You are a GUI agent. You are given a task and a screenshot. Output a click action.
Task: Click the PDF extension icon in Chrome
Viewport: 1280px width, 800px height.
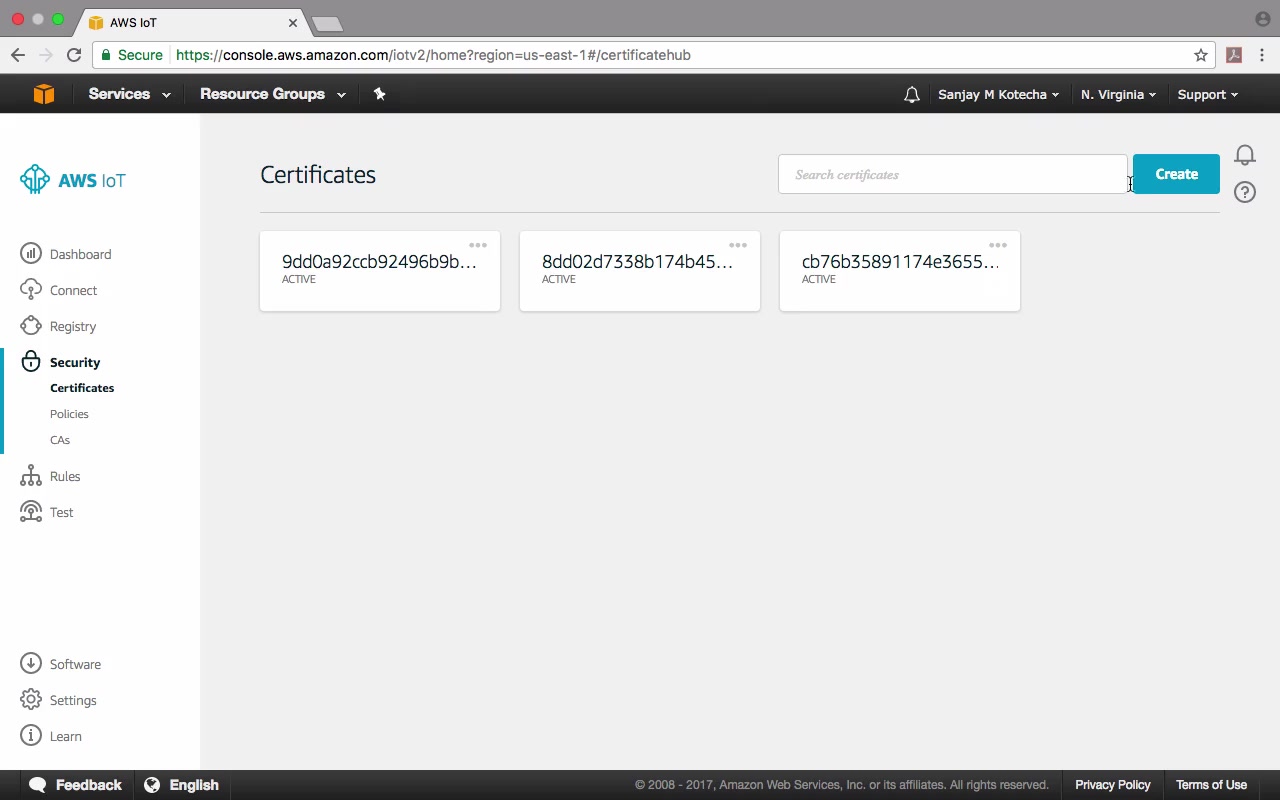1234,55
